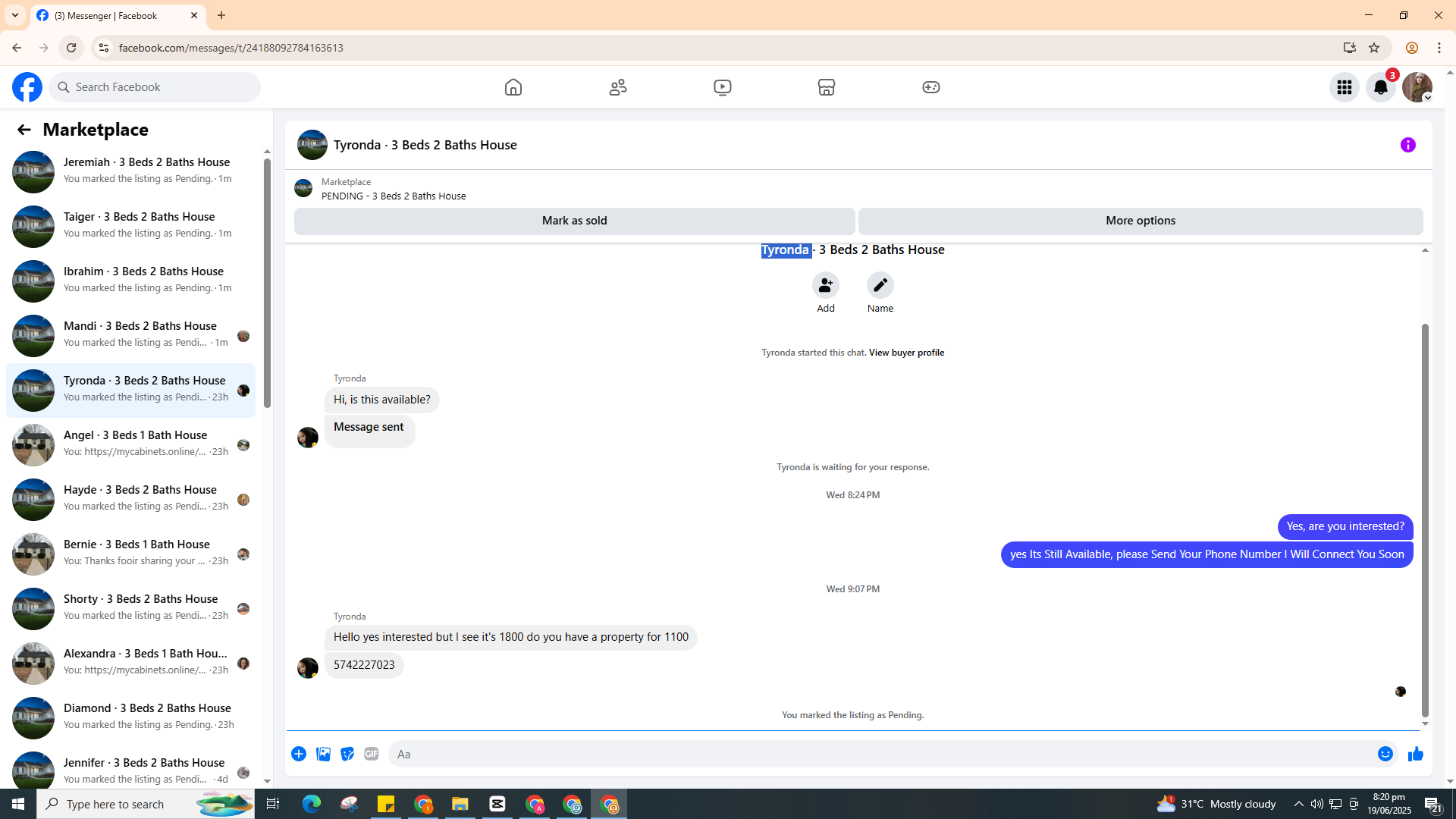Open the Facebook Home icon
This screenshot has width=1456, height=819.
tap(513, 87)
